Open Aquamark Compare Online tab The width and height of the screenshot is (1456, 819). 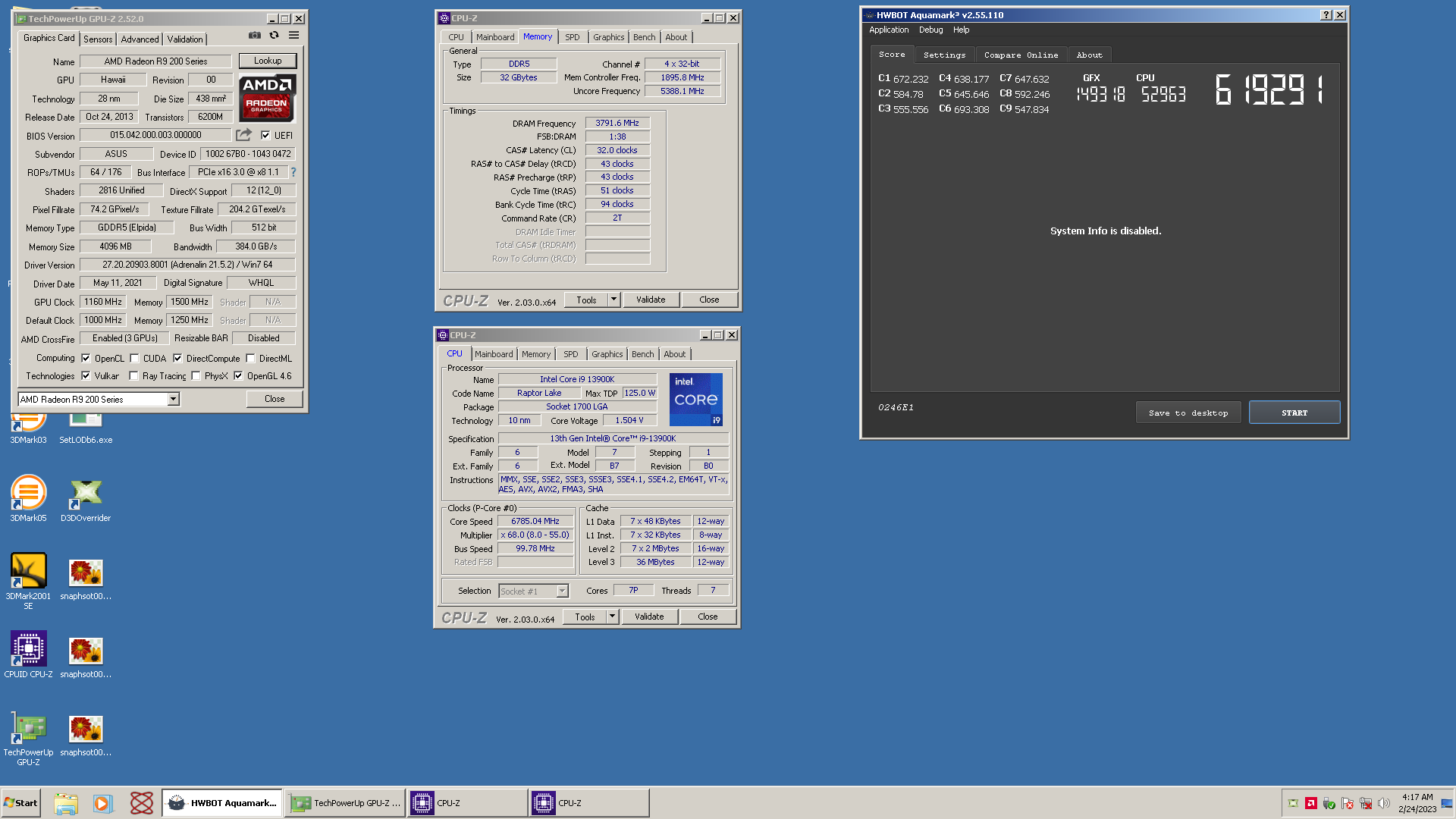coord(1021,55)
